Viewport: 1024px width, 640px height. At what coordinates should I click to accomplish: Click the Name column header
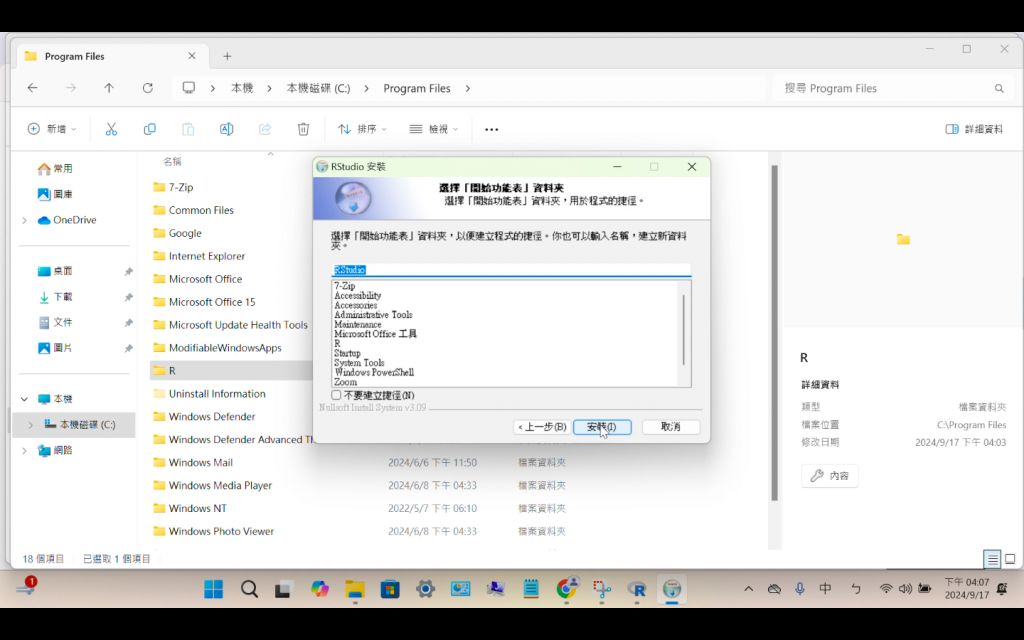tap(172, 161)
